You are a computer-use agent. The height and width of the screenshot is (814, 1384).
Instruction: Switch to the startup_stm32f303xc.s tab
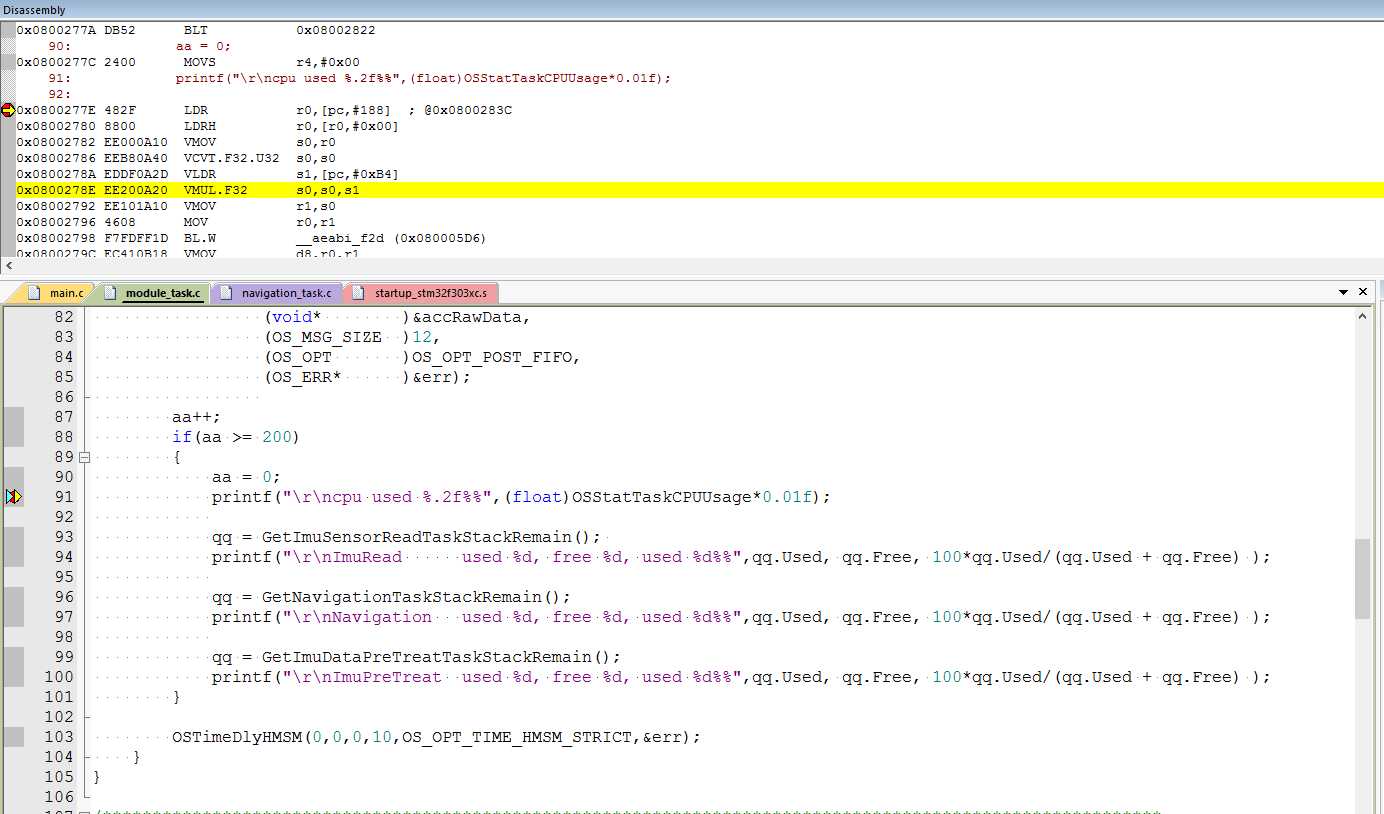pos(422,293)
